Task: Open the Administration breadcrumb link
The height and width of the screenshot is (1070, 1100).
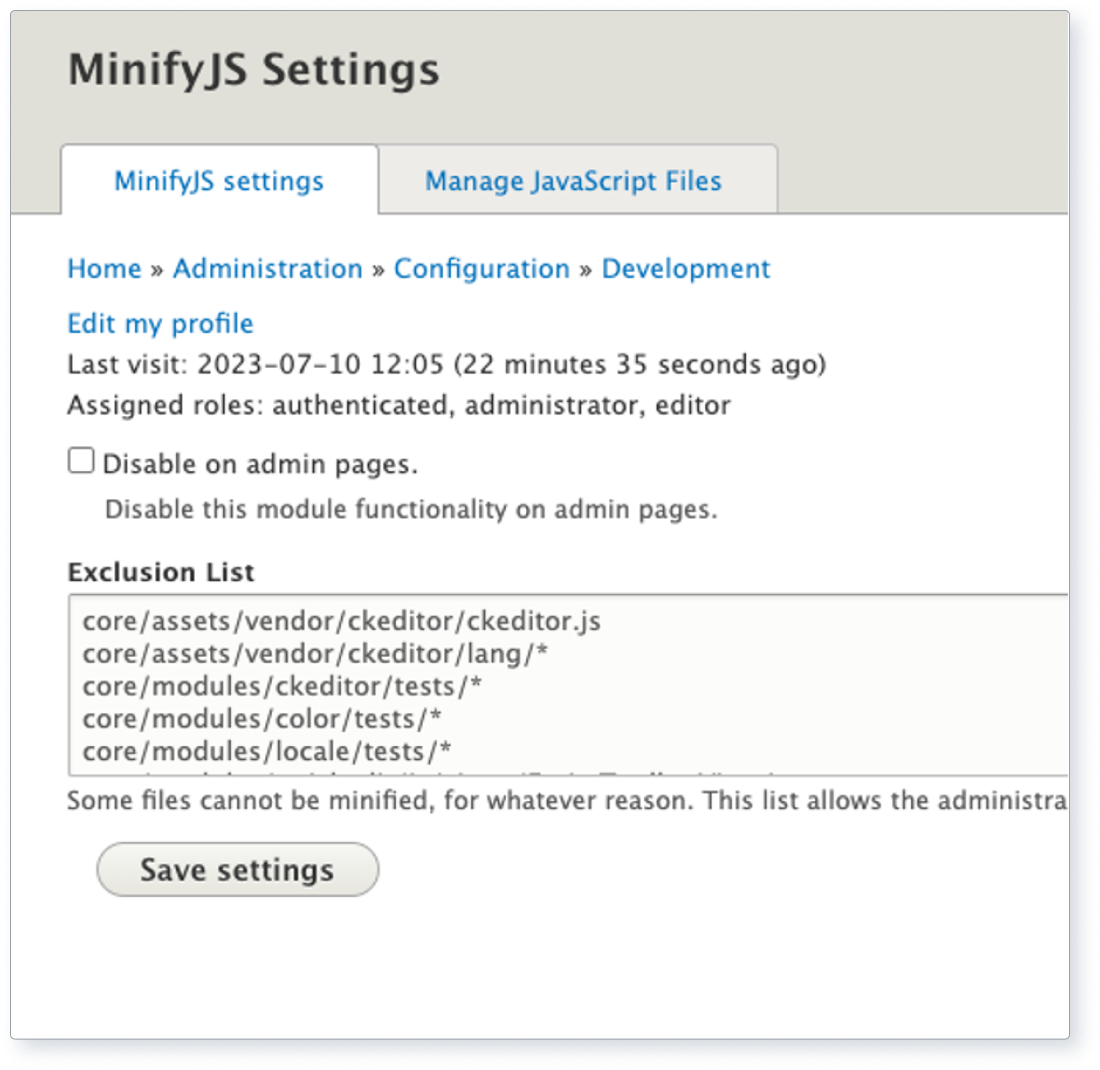Action: (267, 268)
